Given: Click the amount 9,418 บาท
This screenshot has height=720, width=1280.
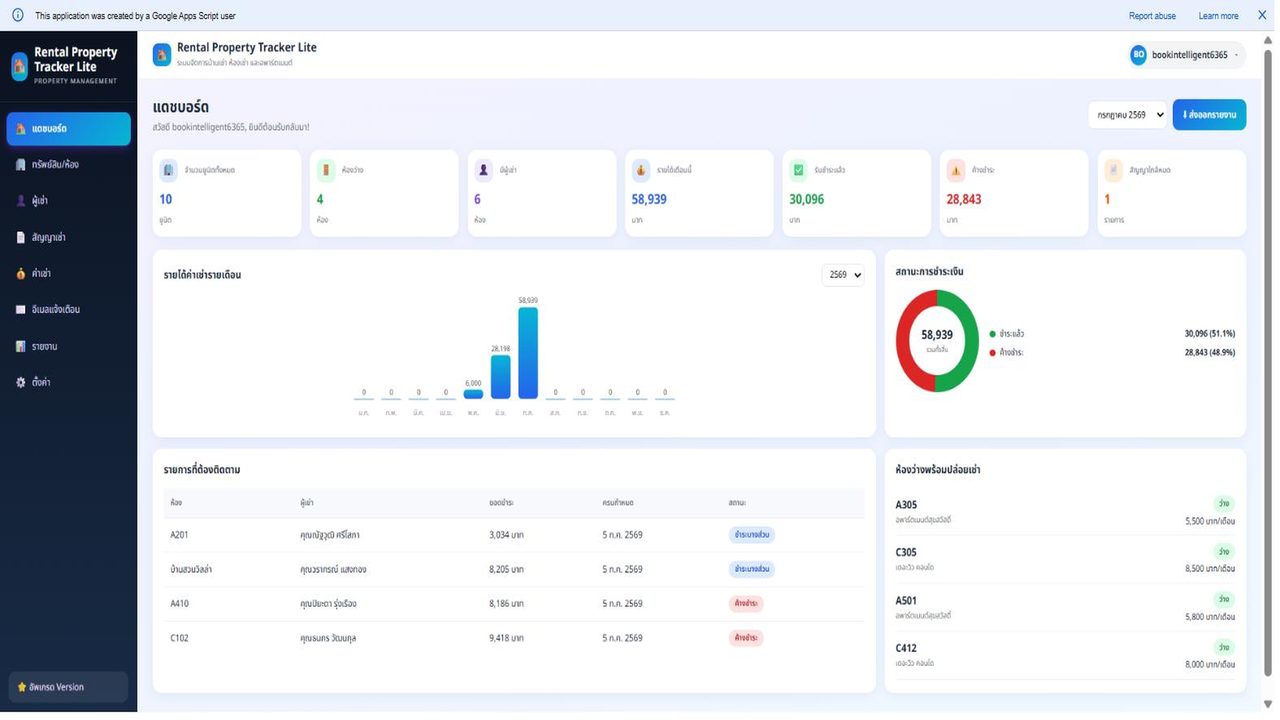Looking at the screenshot, I should (507, 638).
